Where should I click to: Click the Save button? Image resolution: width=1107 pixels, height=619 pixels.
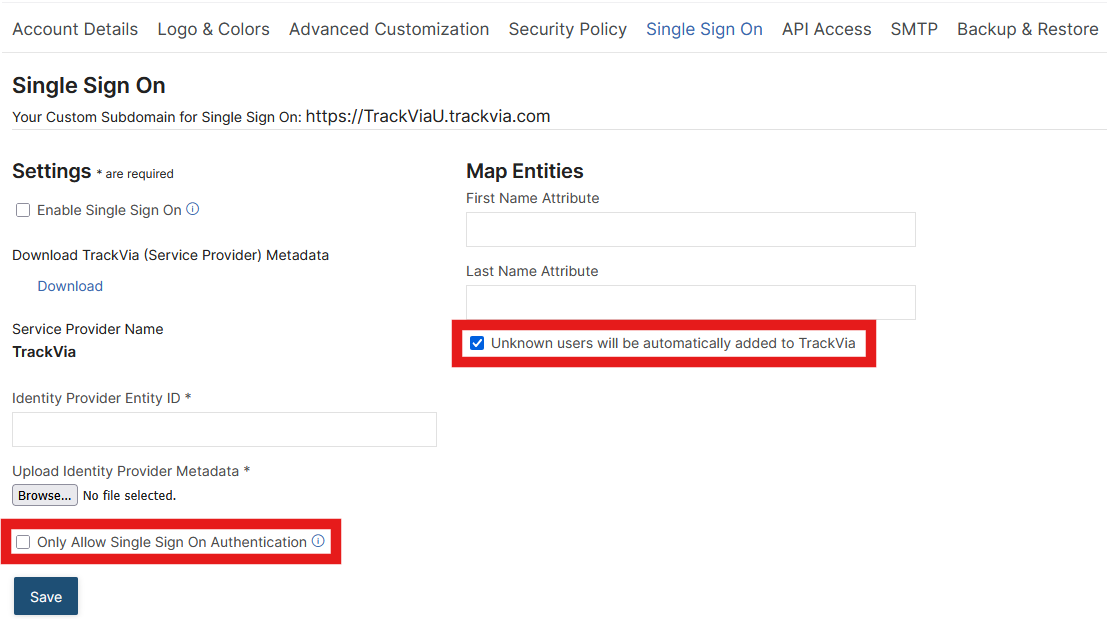[x=46, y=596]
